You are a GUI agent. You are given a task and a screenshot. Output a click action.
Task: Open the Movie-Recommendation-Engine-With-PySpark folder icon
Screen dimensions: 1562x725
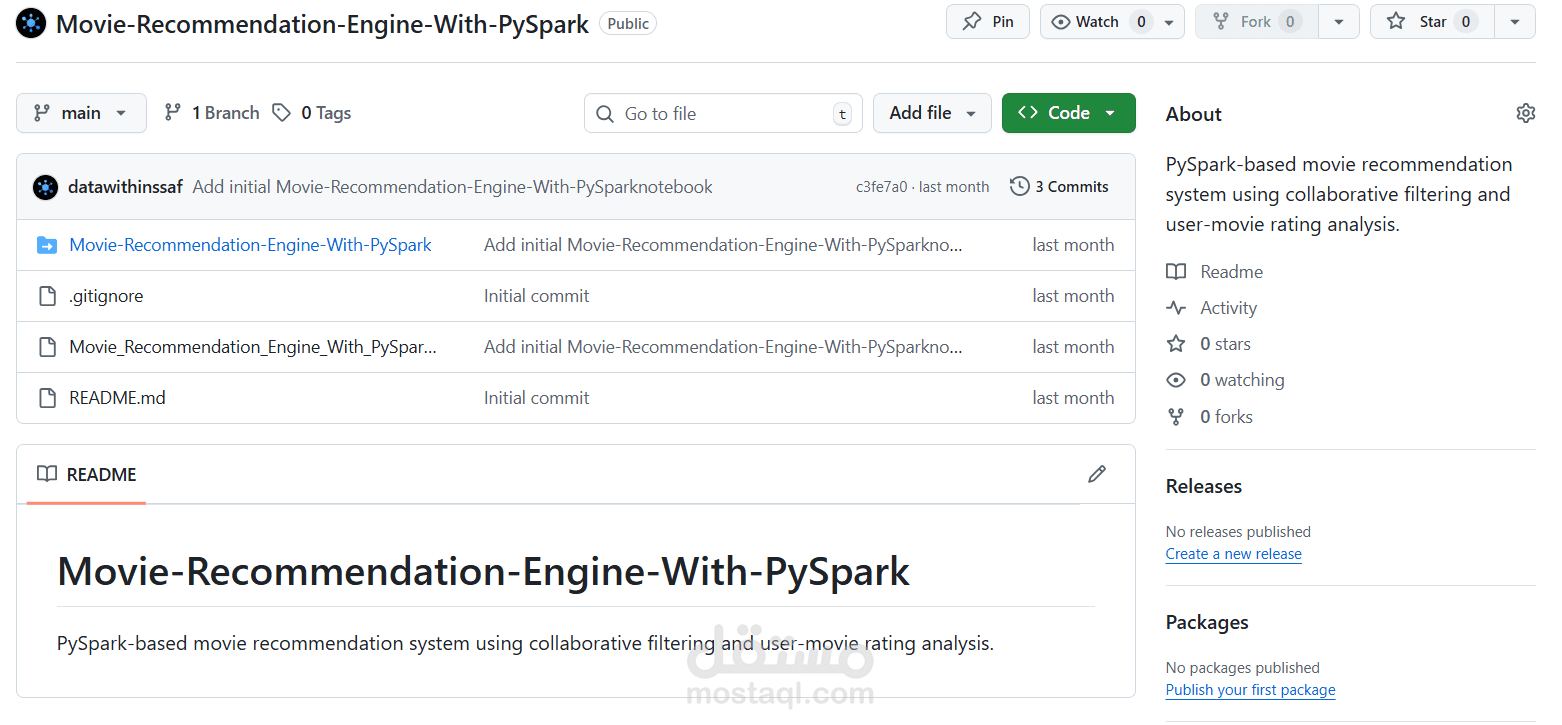46,245
